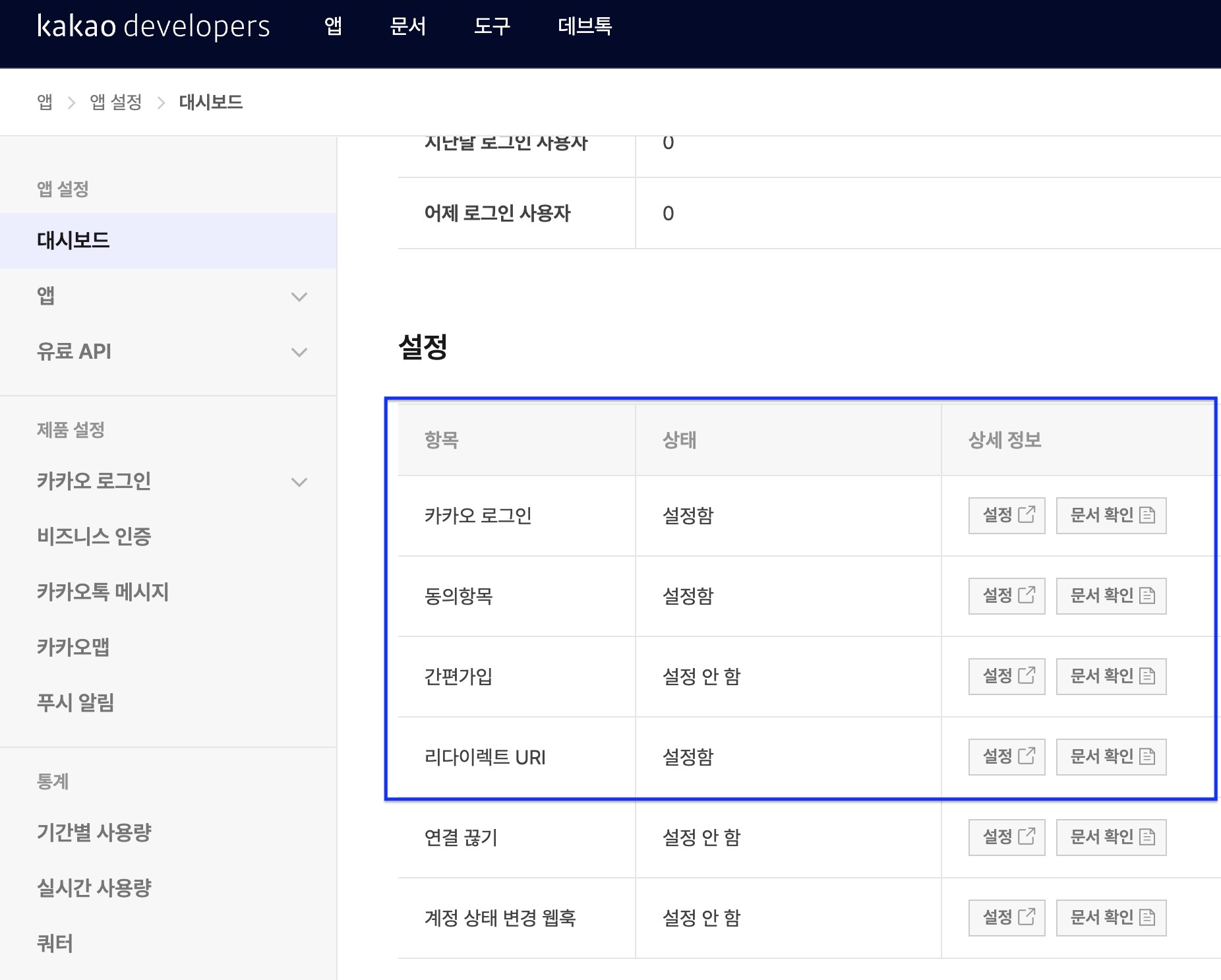This screenshot has width=1221, height=980.
Task: Click the 앱 설정 breadcrumb link
Action: pyautogui.click(x=116, y=102)
